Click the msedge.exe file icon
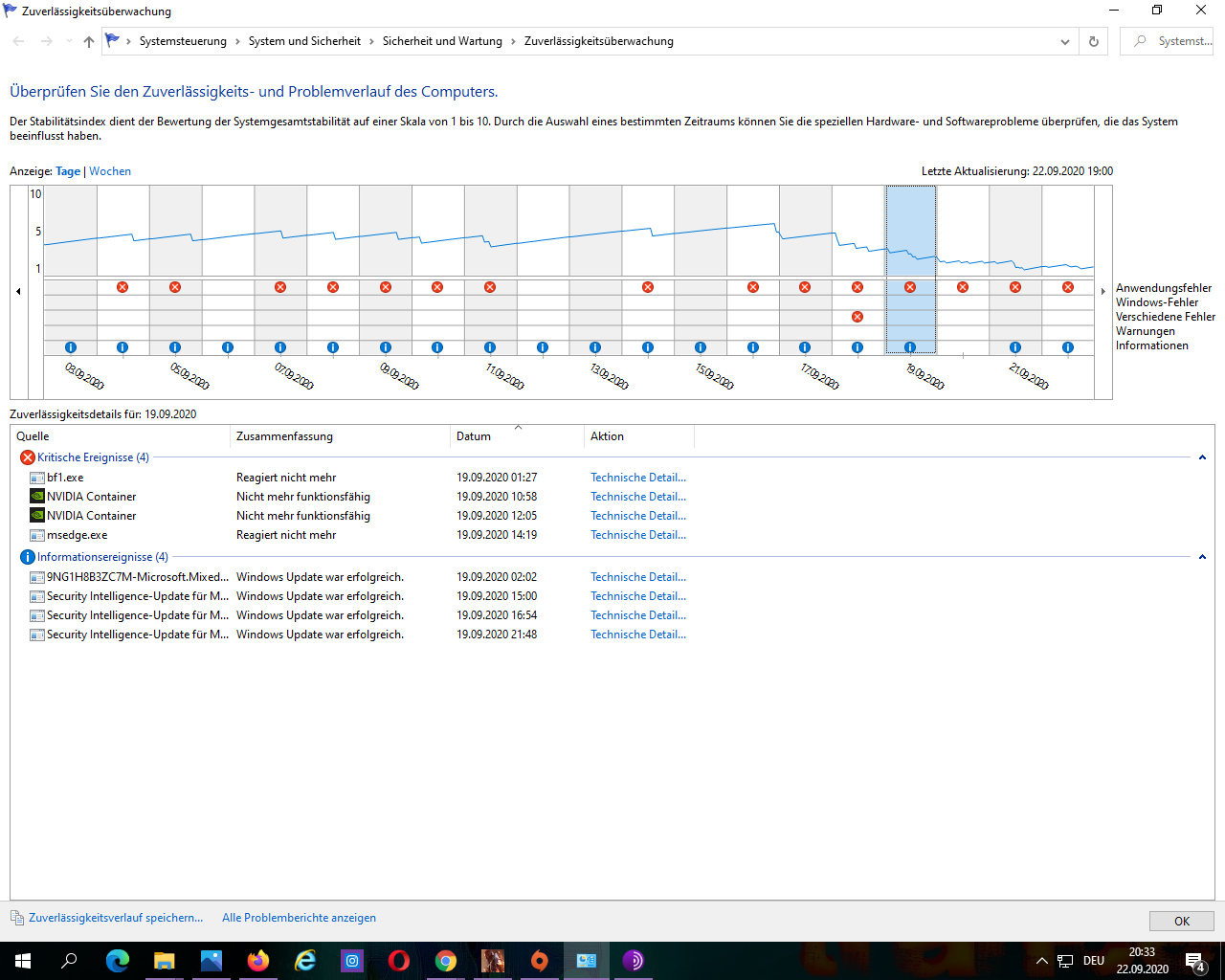The image size is (1225, 980). pyautogui.click(x=37, y=535)
